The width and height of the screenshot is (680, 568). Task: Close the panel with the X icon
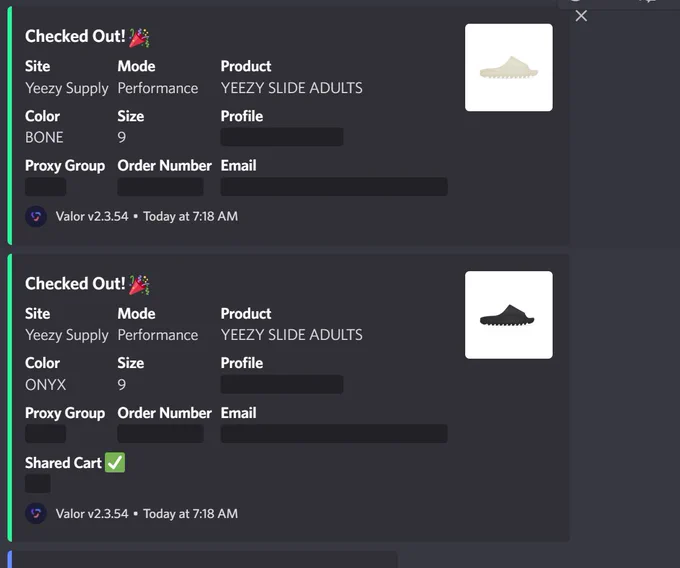581,16
